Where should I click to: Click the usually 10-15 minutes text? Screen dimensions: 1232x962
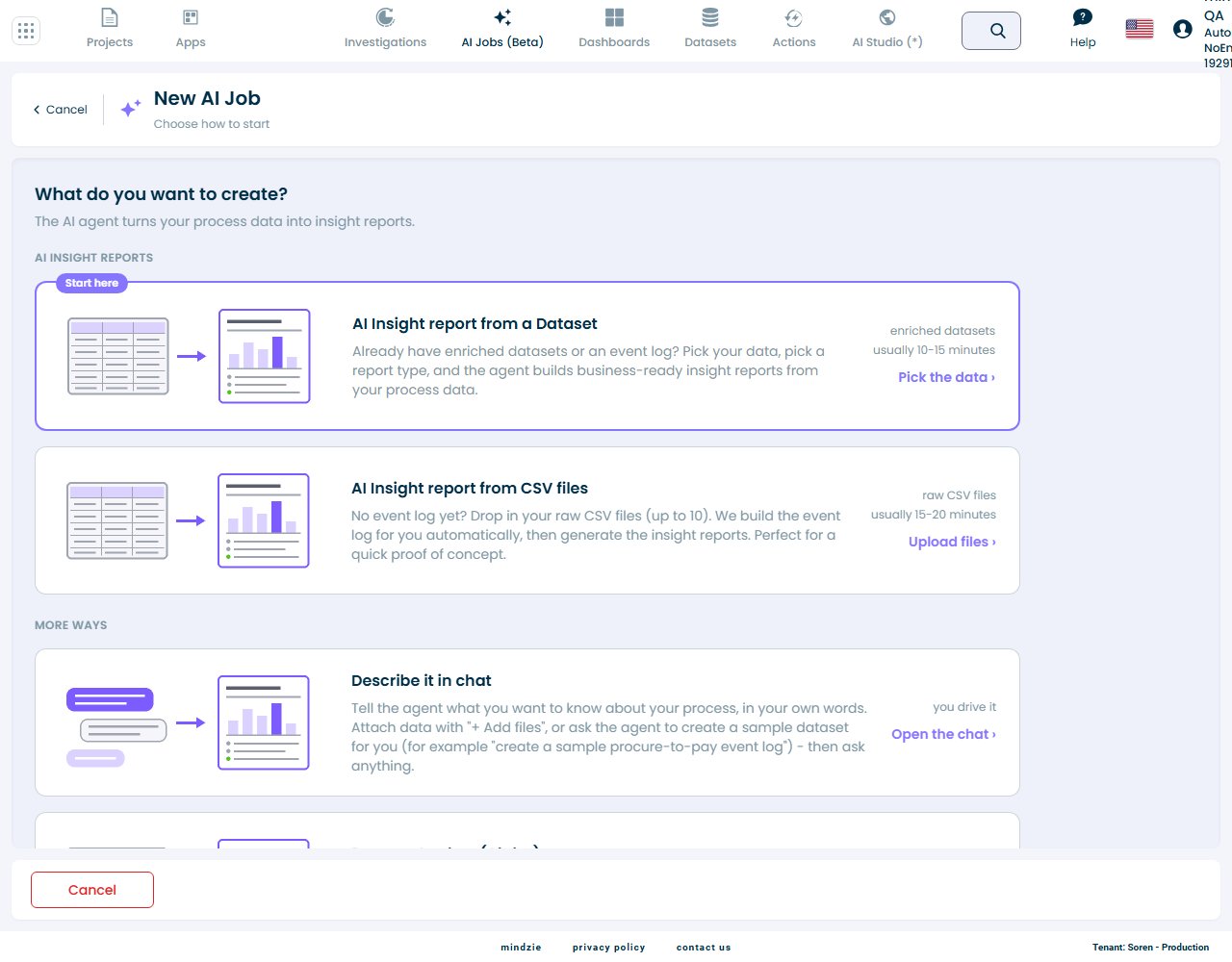point(934,350)
